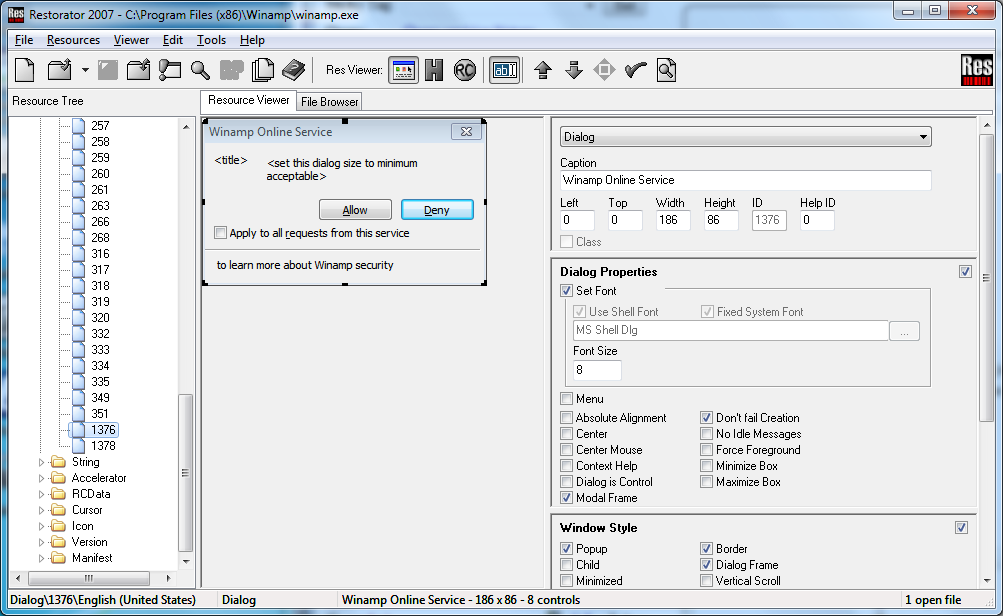Screen dimensions: 1003x616
Task: Click the checkmark commit icon
Action: 635,70
